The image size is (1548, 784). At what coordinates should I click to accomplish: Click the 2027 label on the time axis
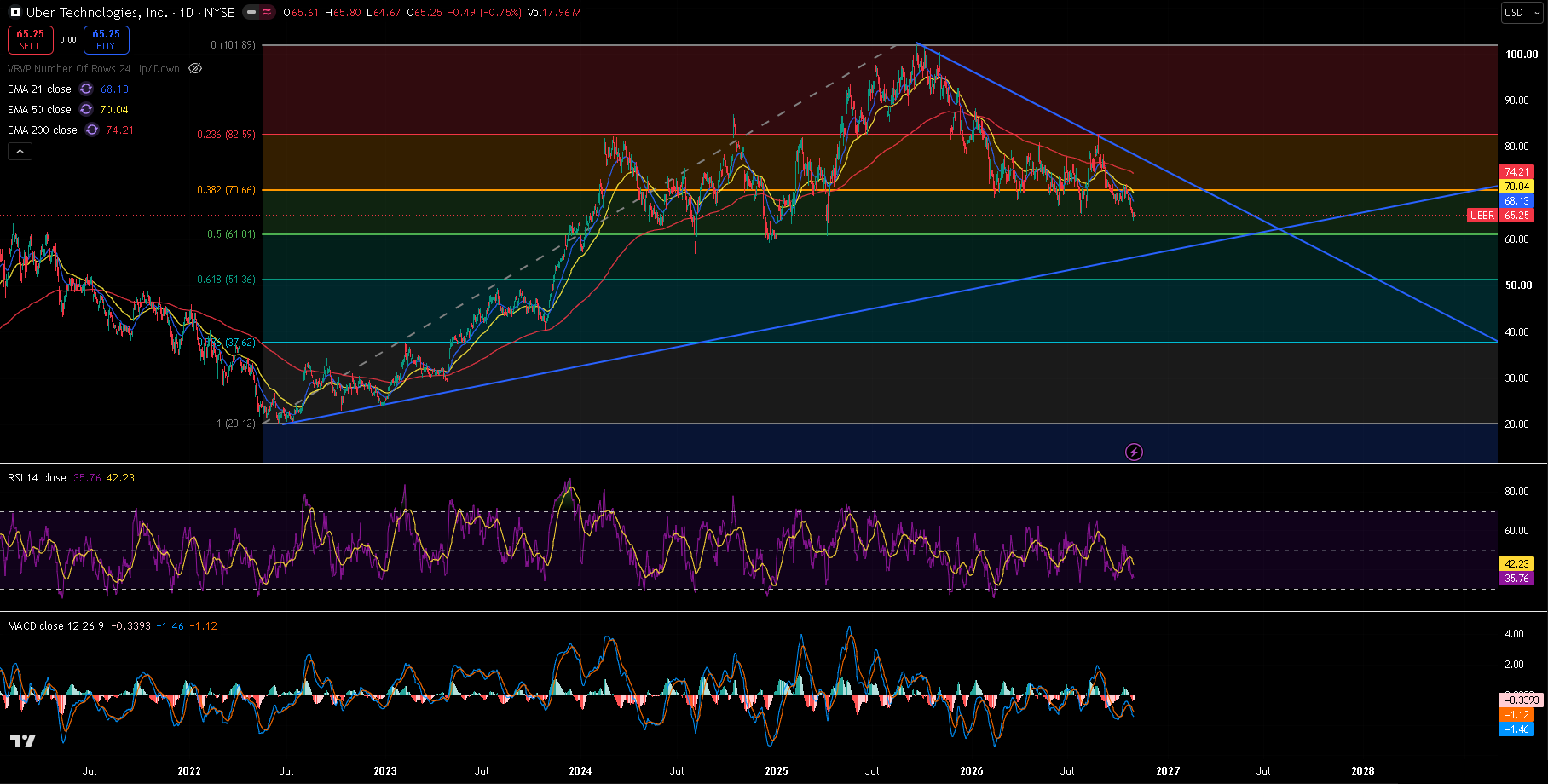tap(1168, 770)
